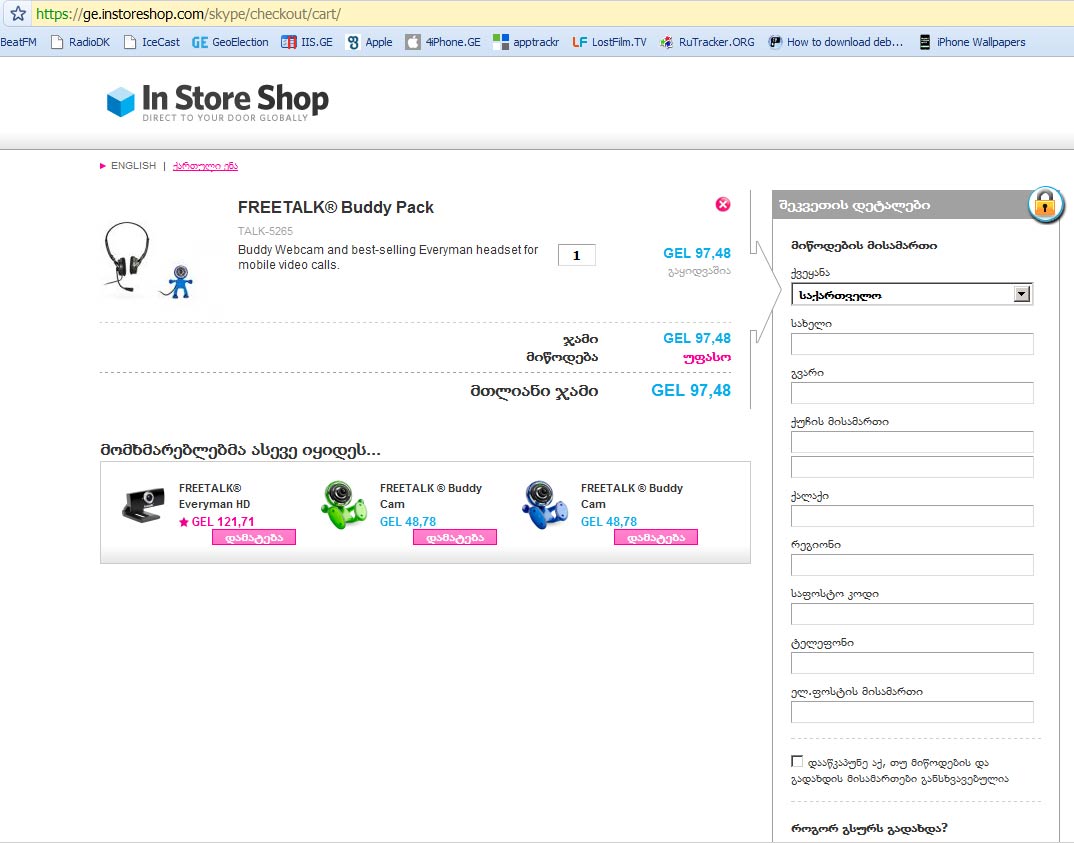Click the In Store Shop cube logo
1074x843 pixels.
pos(121,101)
